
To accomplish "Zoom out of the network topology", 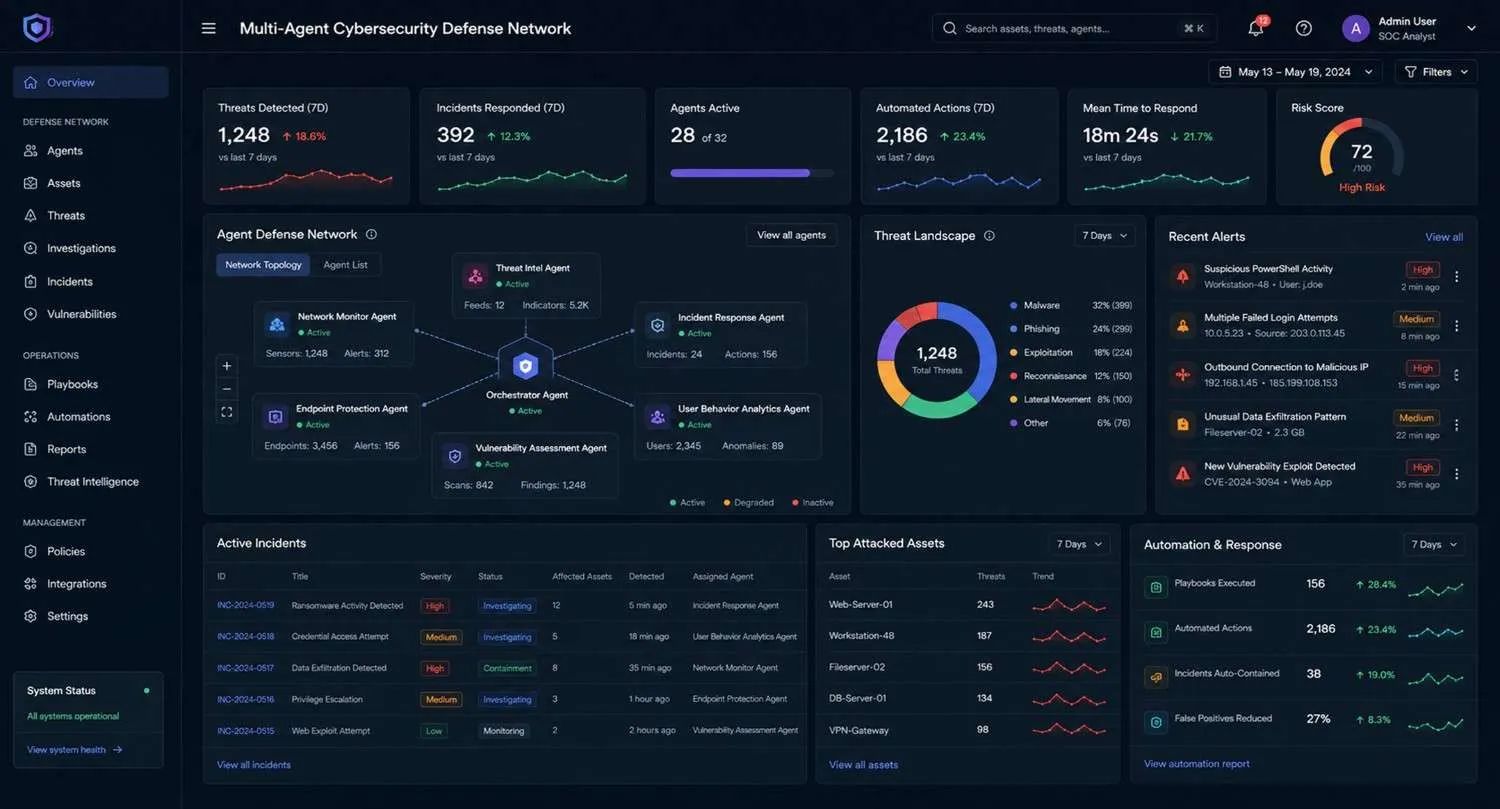I will pyautogui.click(x=227, y=389).
